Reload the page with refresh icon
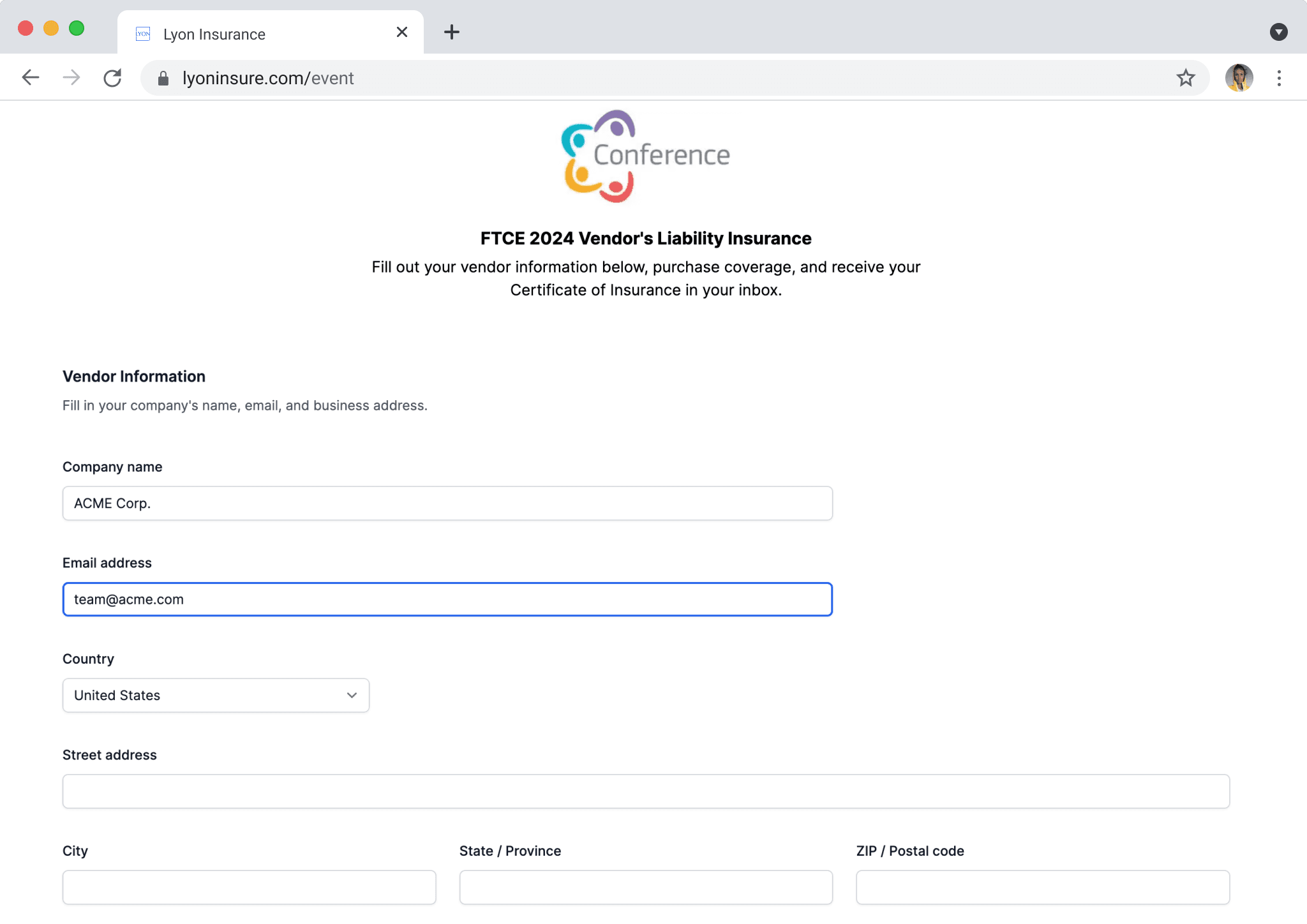 click(112, 78)
